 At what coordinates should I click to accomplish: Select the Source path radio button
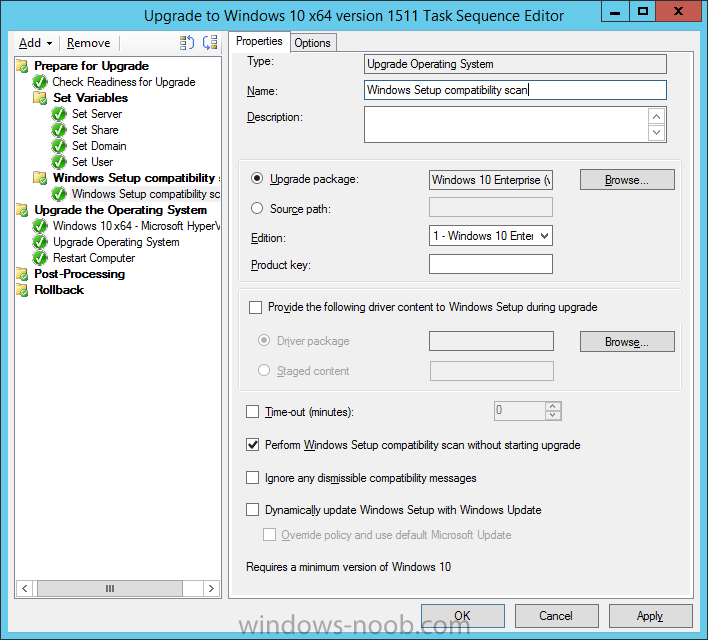point(257,208)
